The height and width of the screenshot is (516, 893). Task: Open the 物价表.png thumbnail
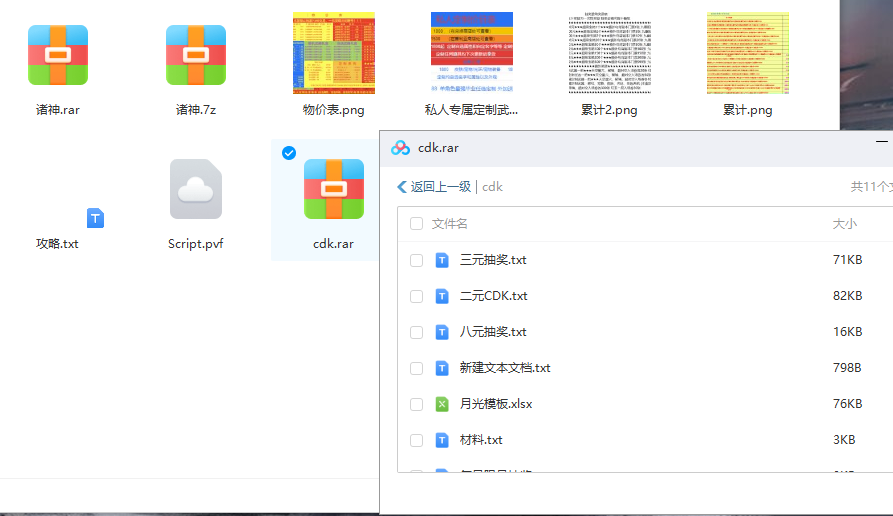click(333, 53)
